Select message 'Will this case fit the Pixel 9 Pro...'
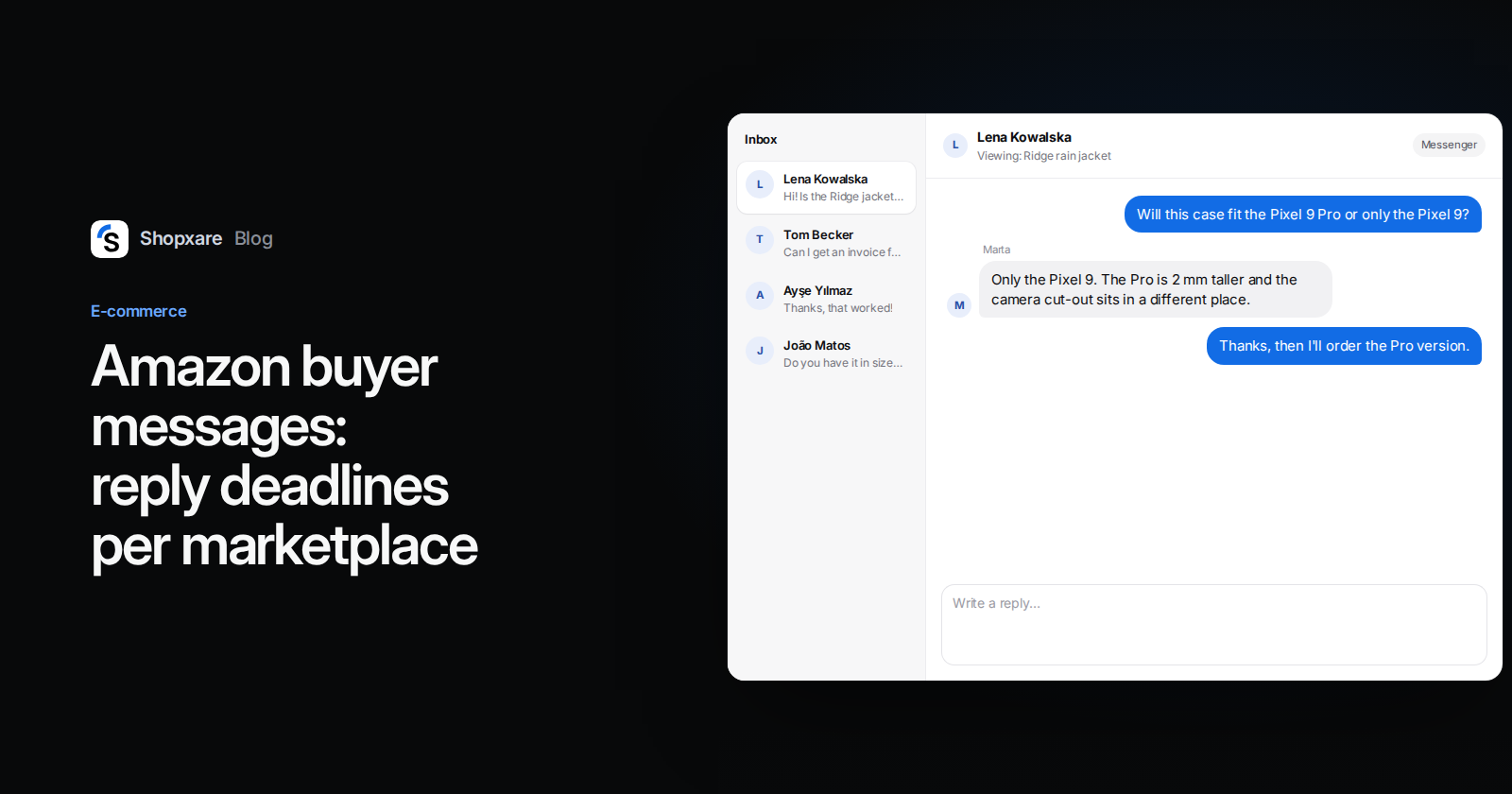Screen dimensions: 1512x794 [x=1303, y=215]
